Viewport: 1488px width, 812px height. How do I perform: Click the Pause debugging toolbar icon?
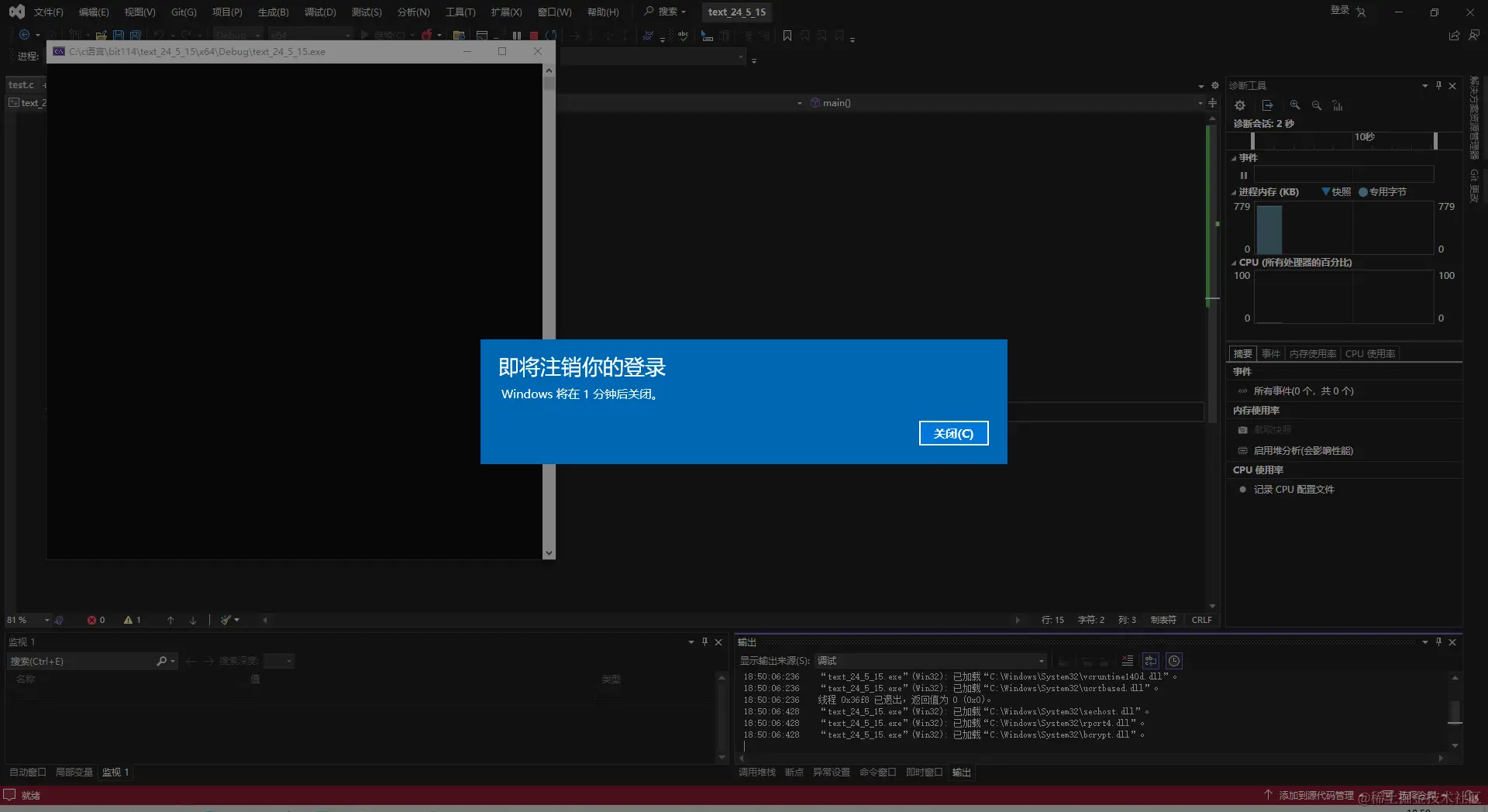point(517,36)
